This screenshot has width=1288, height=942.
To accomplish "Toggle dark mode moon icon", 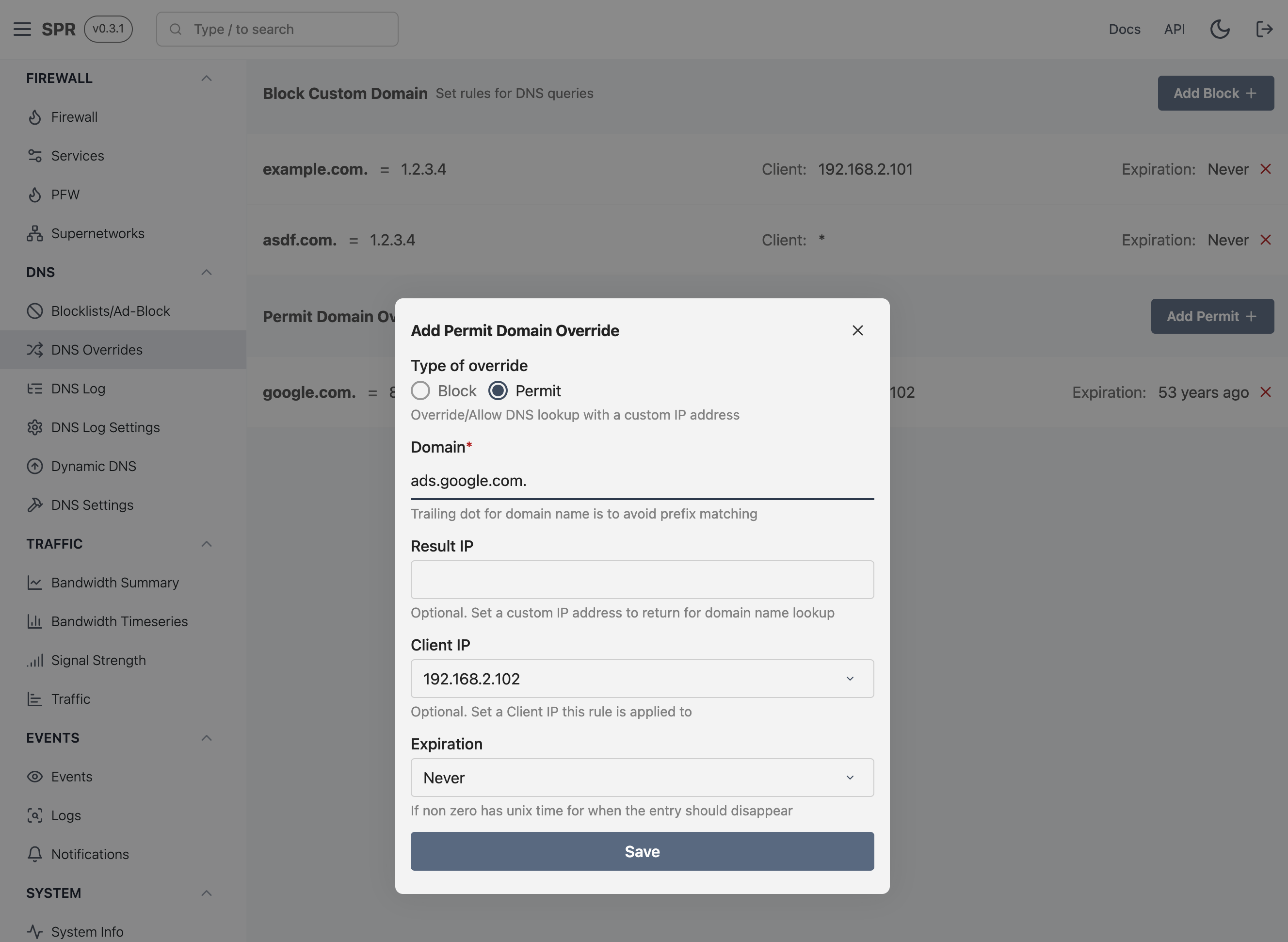I will point(1220,29).
